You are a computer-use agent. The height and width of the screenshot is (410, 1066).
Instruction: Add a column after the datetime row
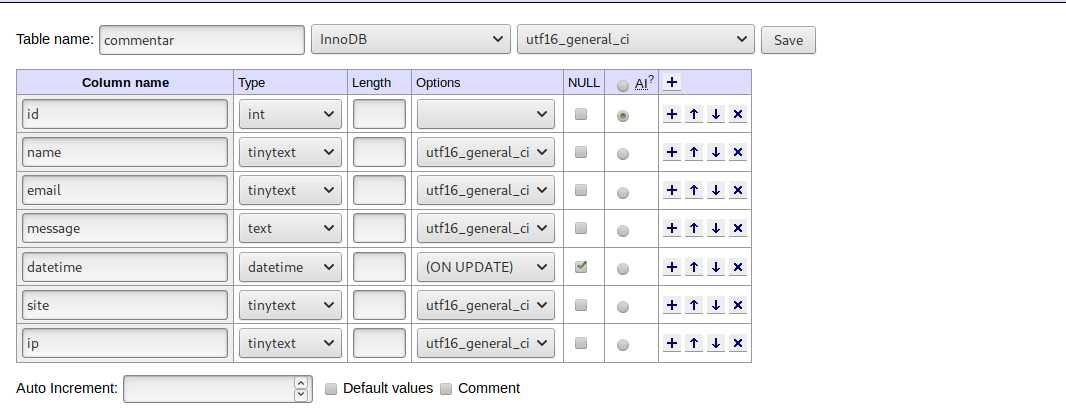[x=672, y=267]
